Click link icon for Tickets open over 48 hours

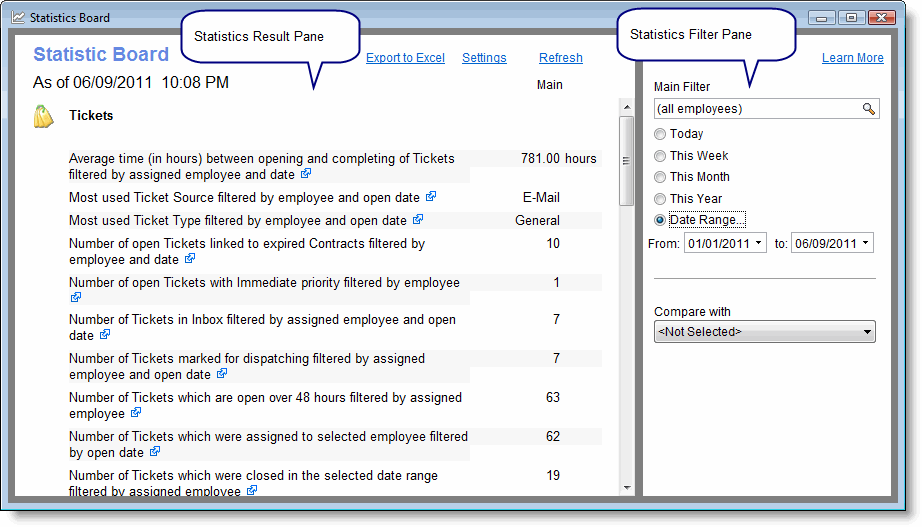pyautogui.click(x=136, y=412)
